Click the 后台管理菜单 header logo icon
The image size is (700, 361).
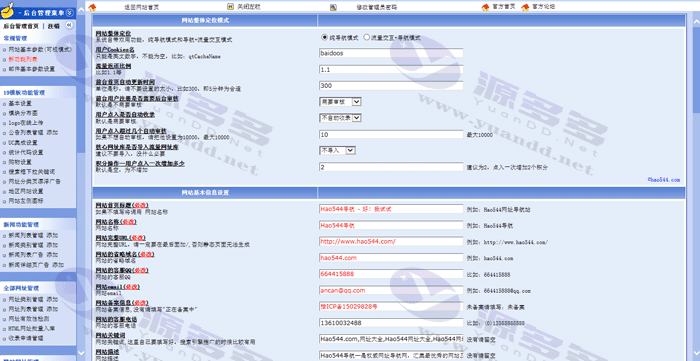pyautogui.click(x=8, y=10)
